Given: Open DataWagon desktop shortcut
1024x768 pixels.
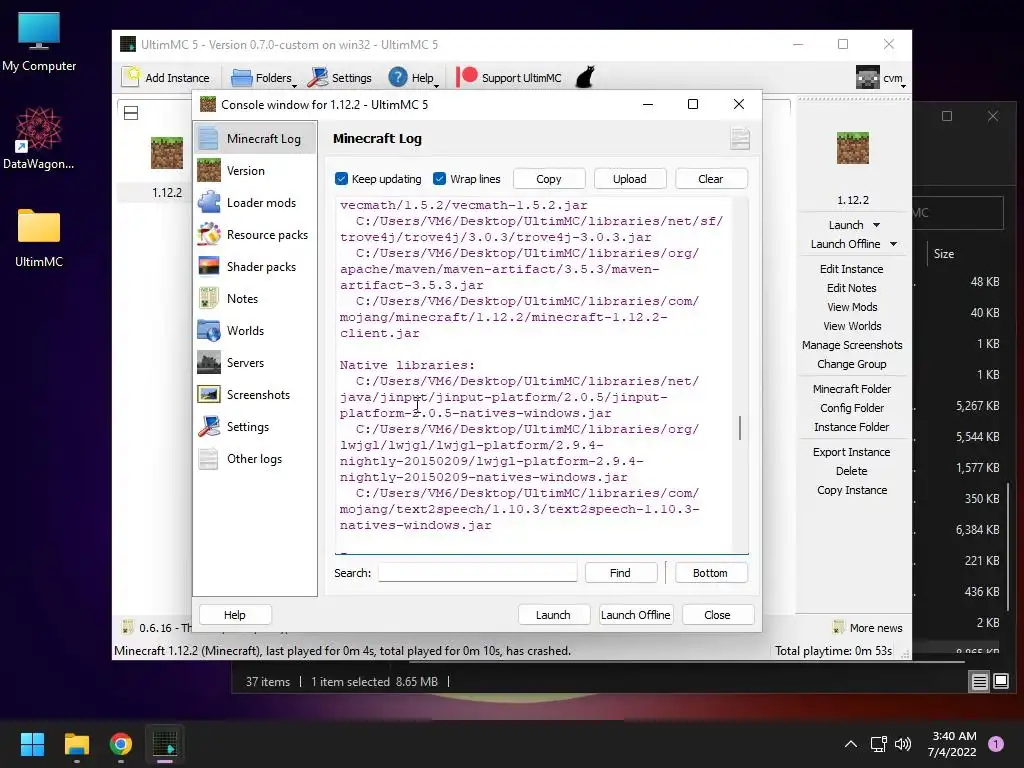Looking at the screenshot, I should [x=39, y=138].
